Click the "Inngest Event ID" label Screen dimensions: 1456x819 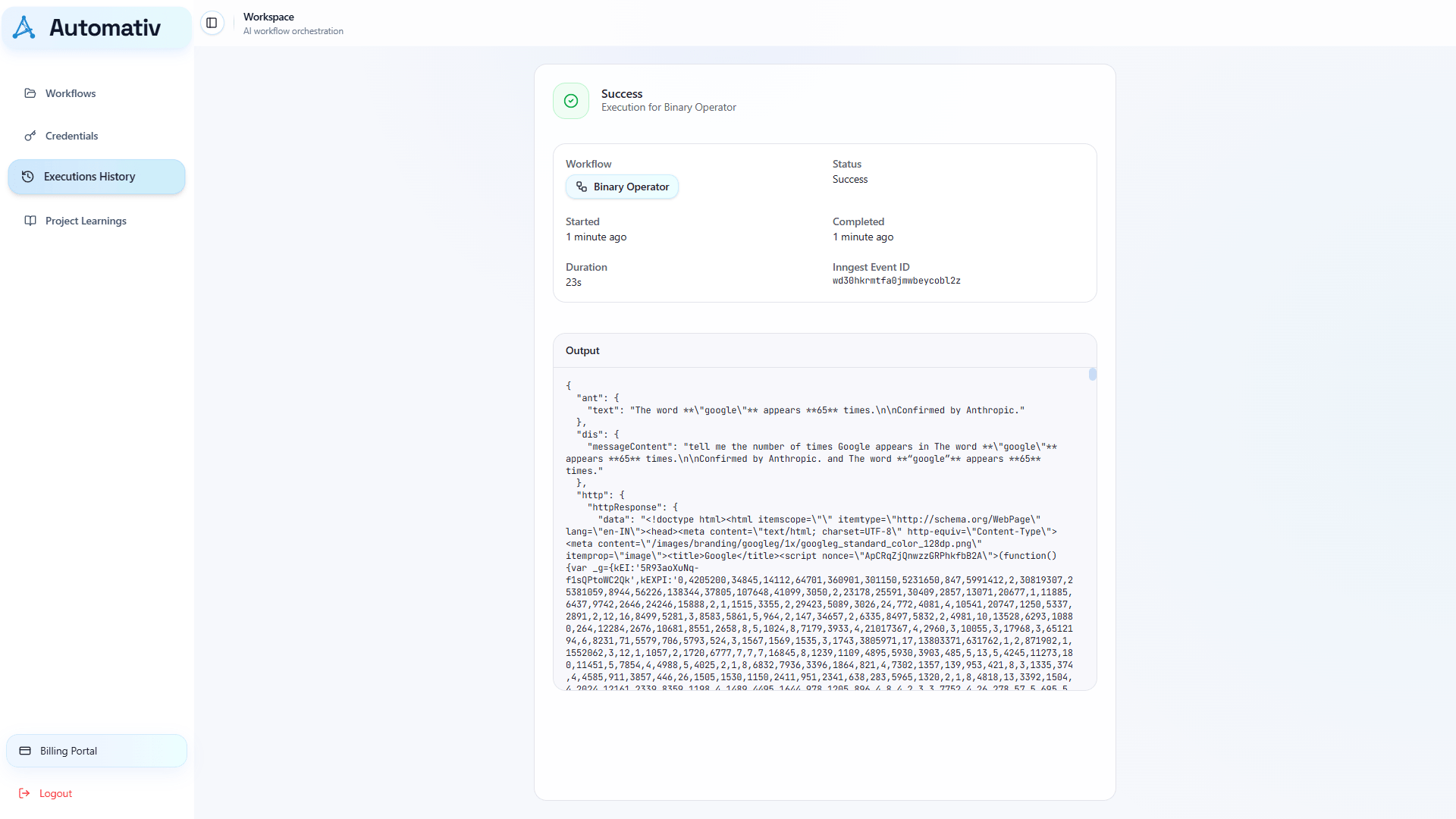(871, 267)
